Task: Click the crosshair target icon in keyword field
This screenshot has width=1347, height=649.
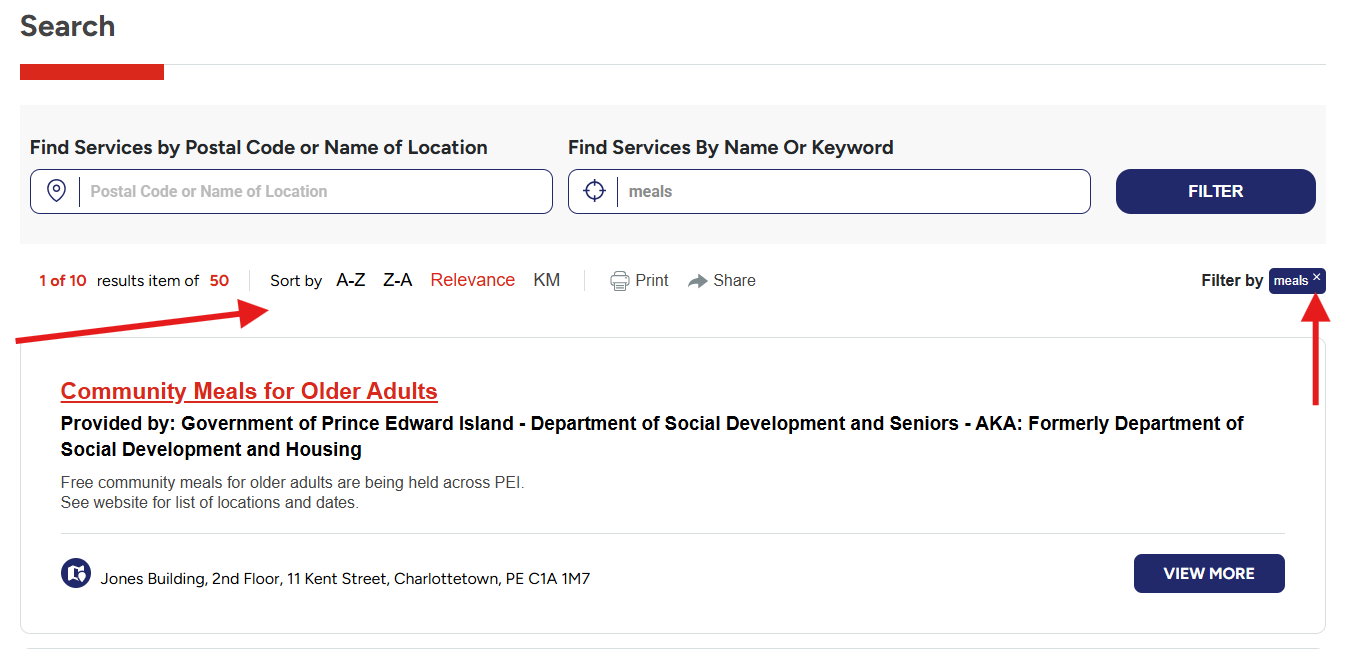Action: 595,191
